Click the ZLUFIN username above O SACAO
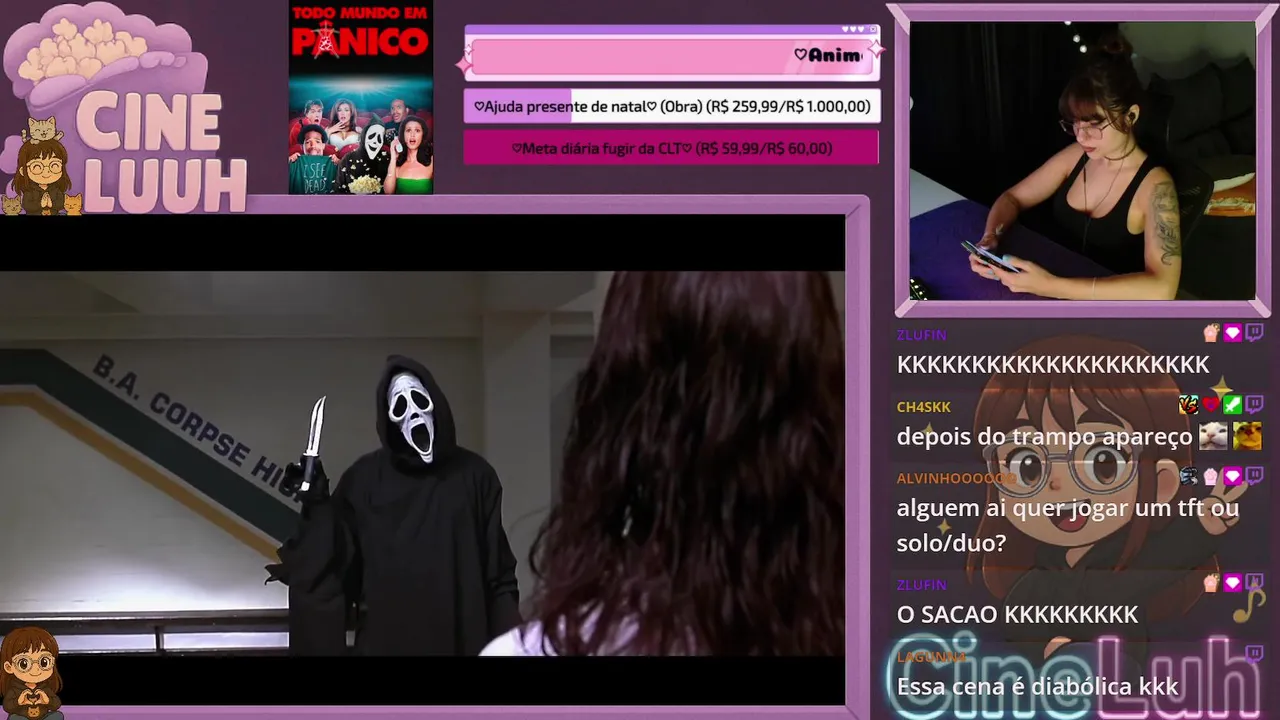This screenshot has width=1280, height=720. pyautogui.click(x=921, y=584)
